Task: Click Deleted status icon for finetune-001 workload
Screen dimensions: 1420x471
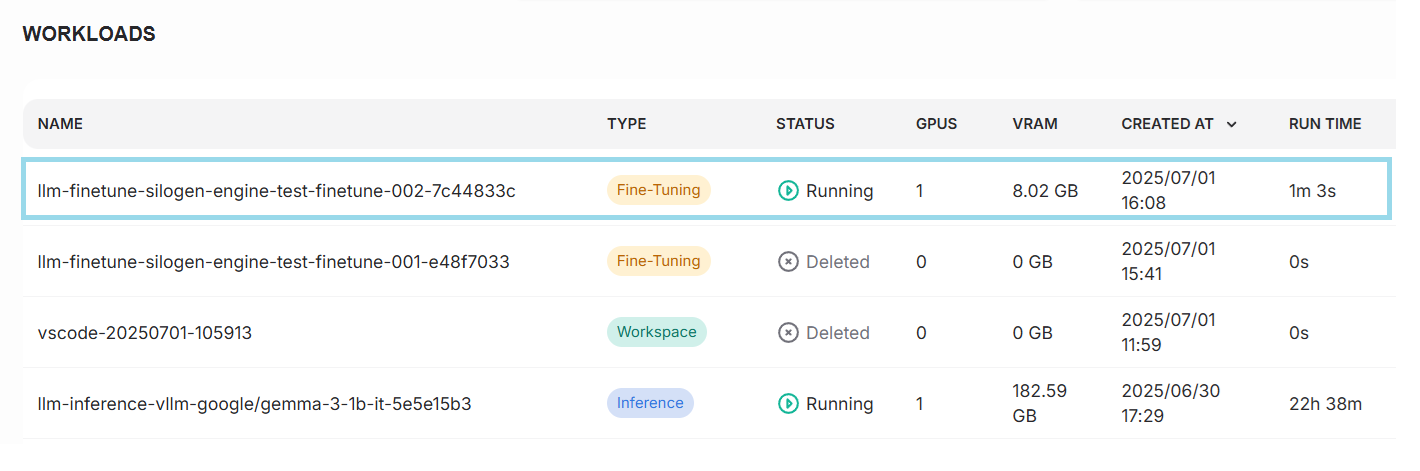Action: [788, 262]
